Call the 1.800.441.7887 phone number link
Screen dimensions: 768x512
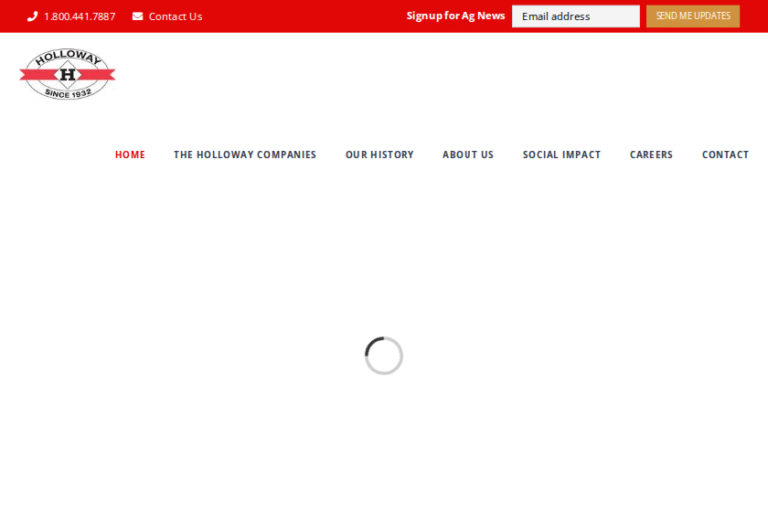[x=79, y=16]
